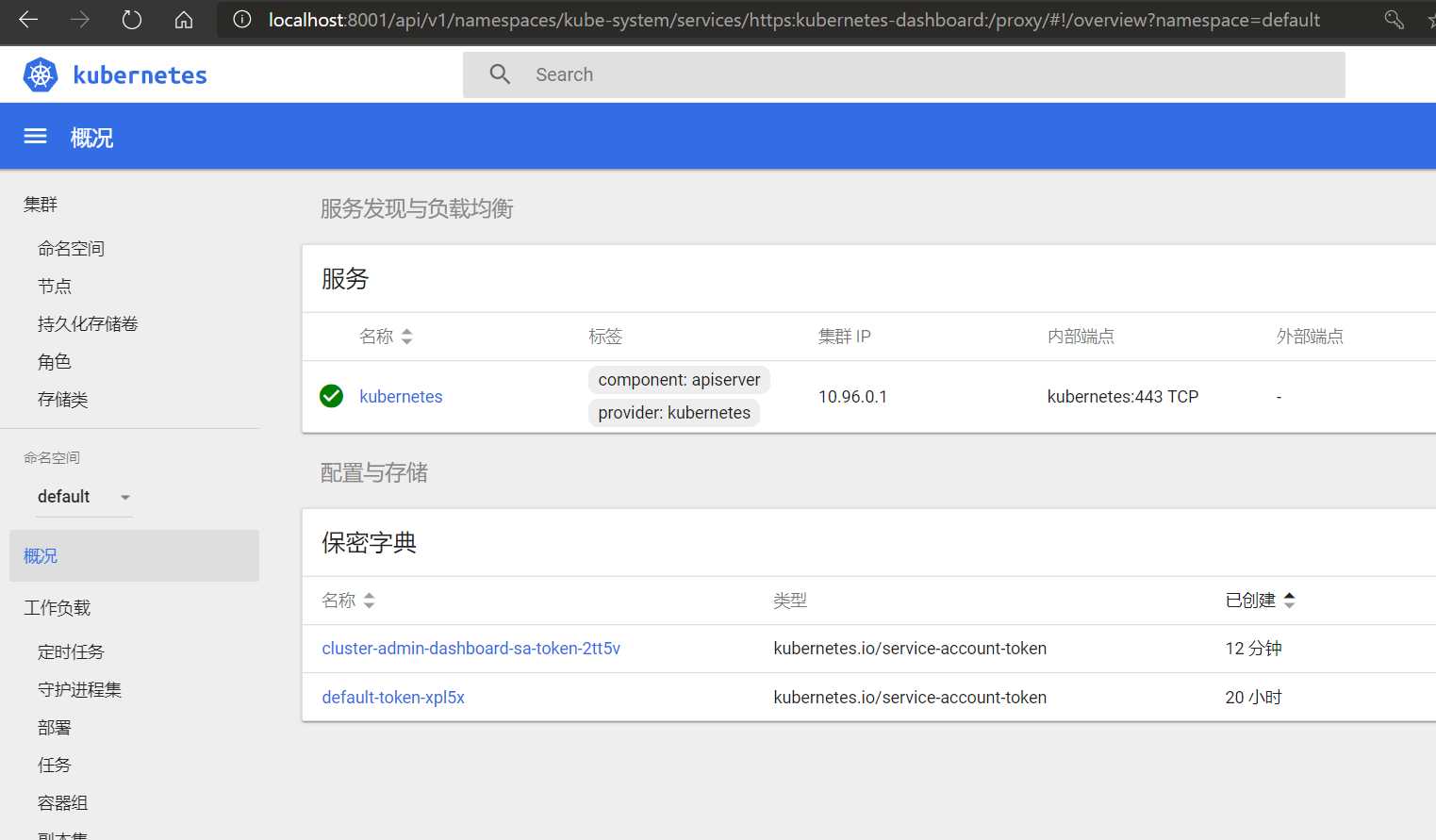Sort secrets by 名称 arrow
The height and width of the screenshot is (840, 1436).
tap(369, 601)
